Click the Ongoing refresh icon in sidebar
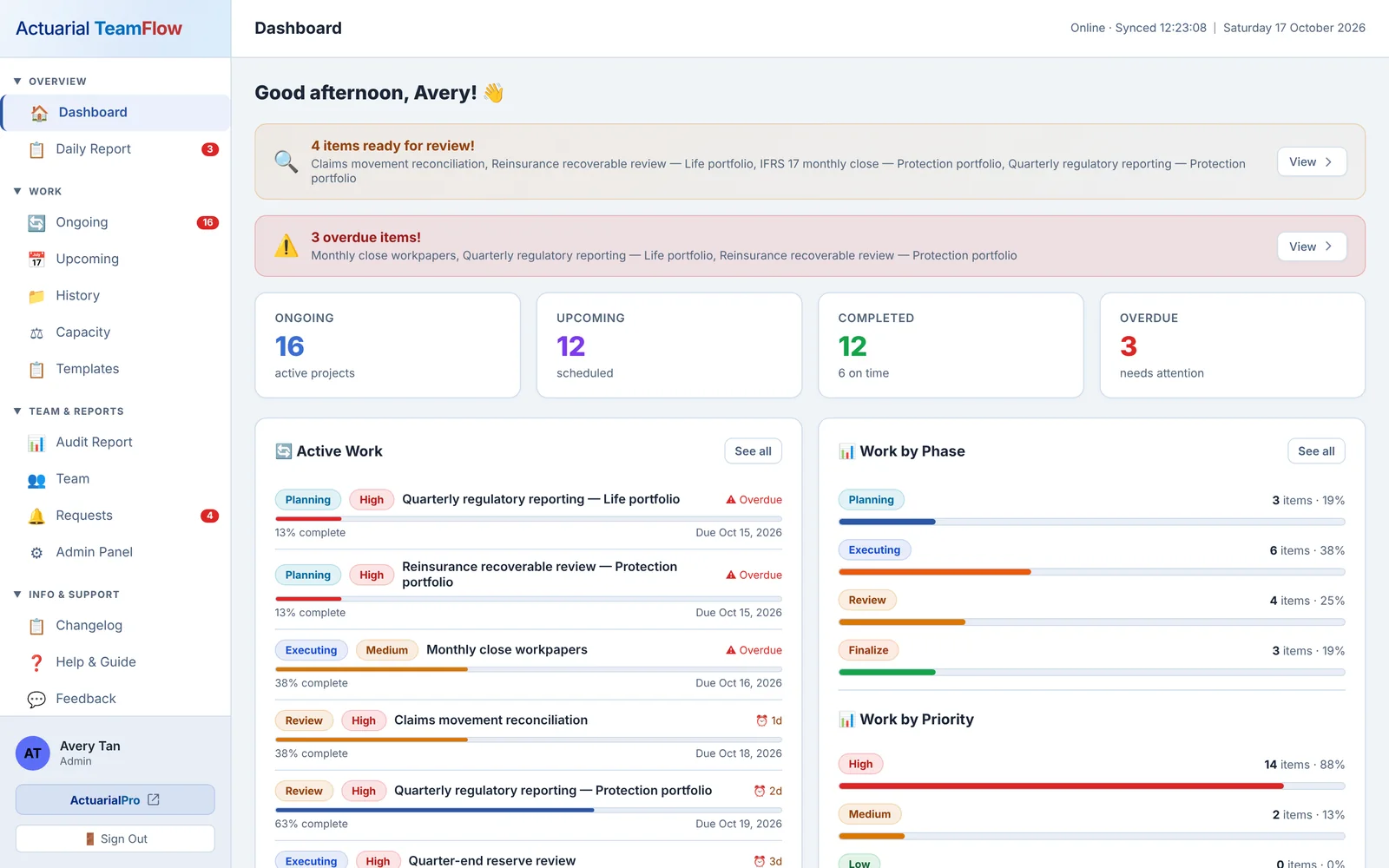The image size is (1389, 868). point(36,223)
